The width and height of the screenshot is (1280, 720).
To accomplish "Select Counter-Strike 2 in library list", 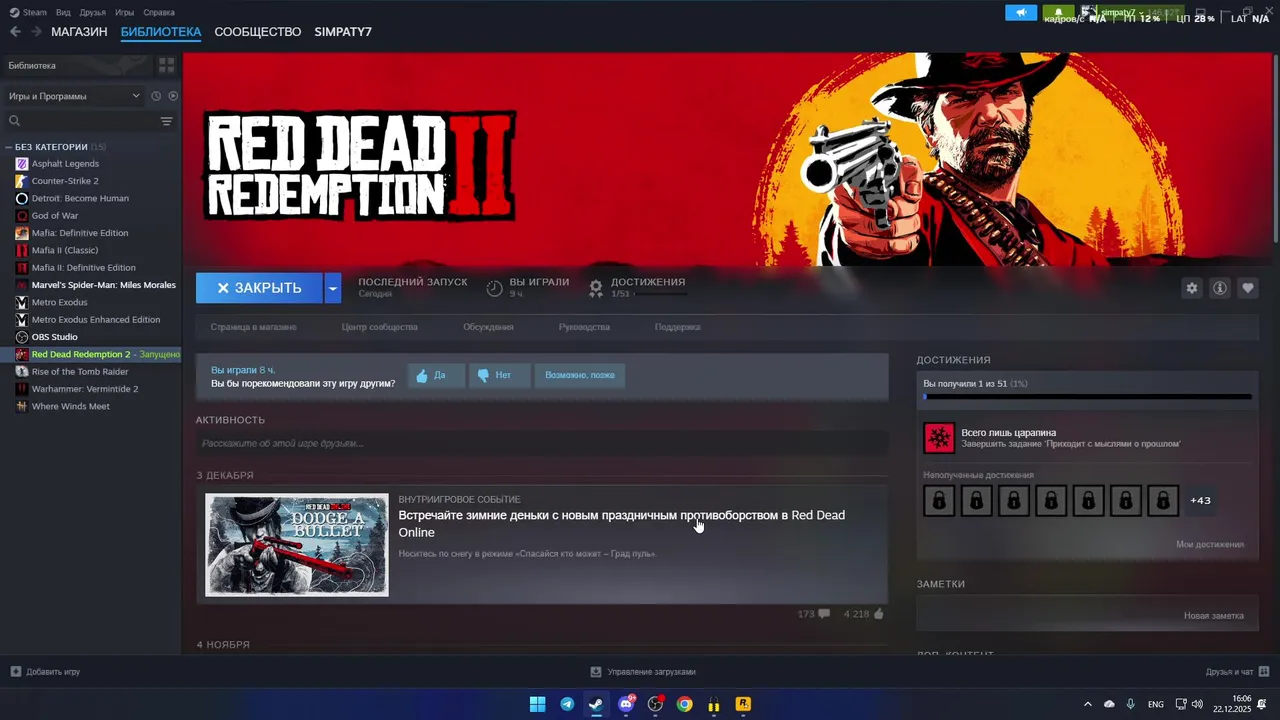I will point(65,181).
